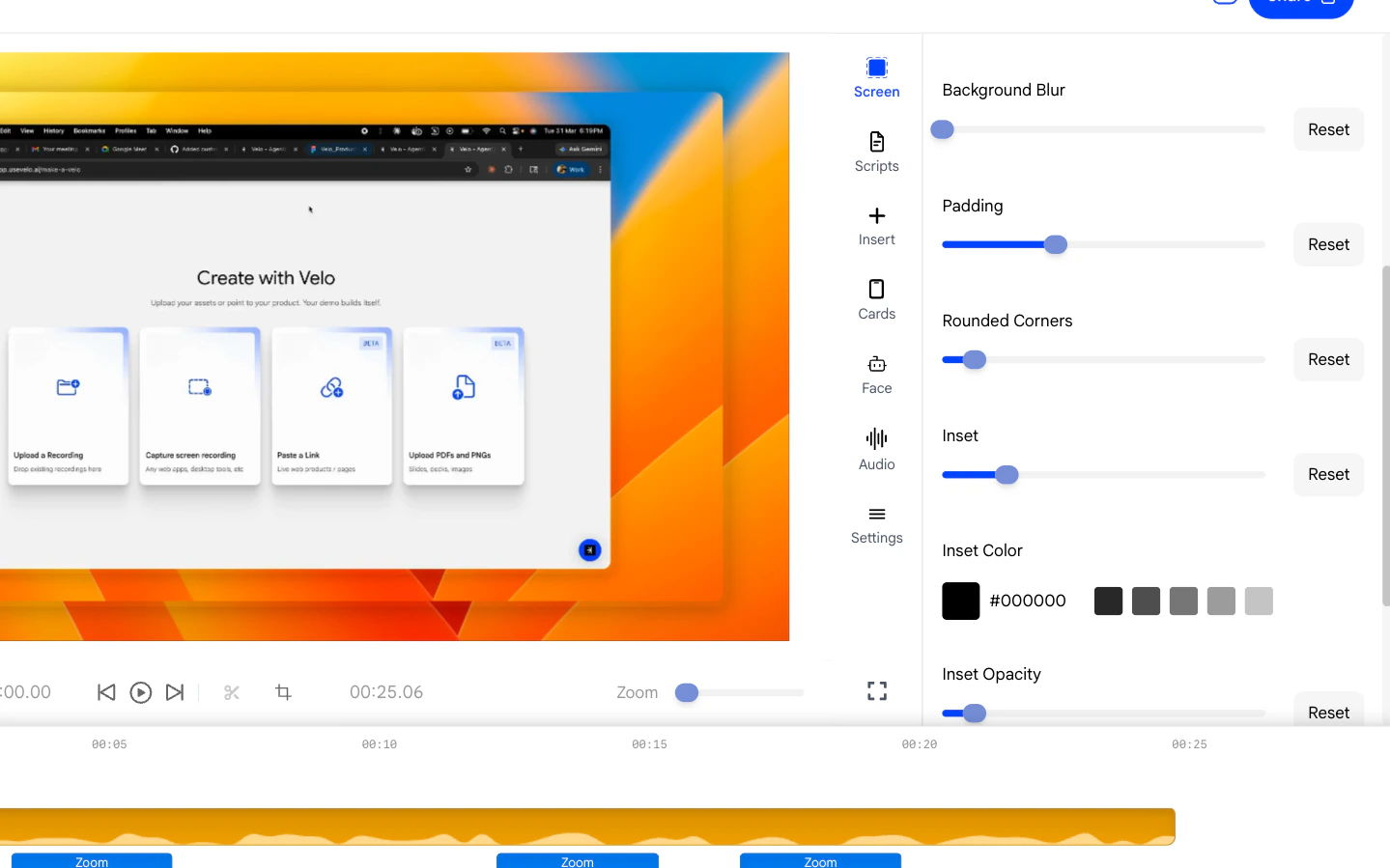Select the medium gray inset swatch

(x=1183, y=601)
